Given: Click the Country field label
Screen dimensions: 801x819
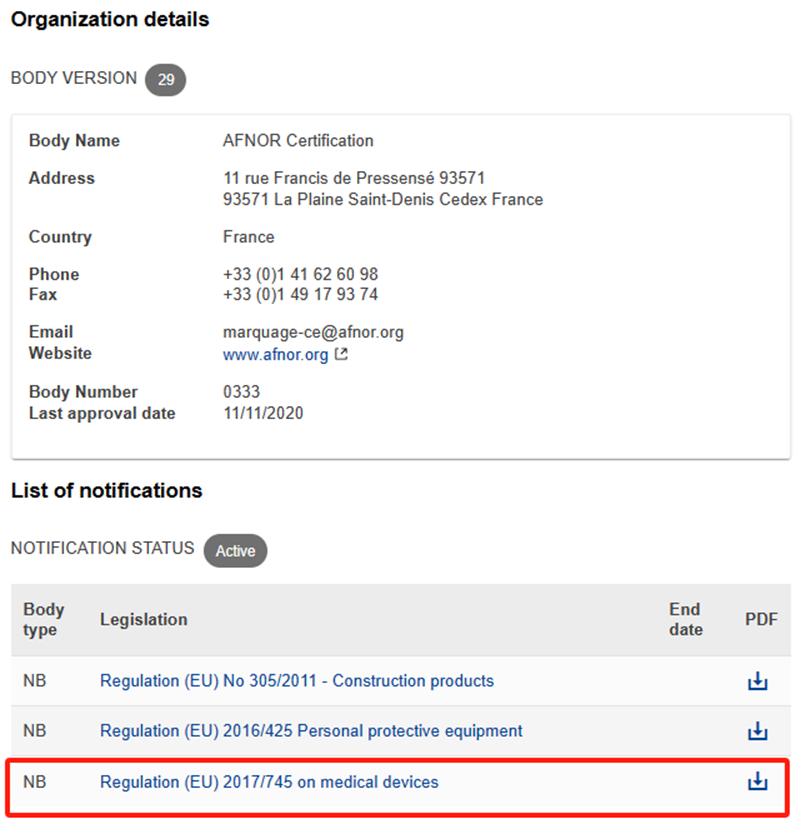Looking at the screenshot, I should 60,238.
